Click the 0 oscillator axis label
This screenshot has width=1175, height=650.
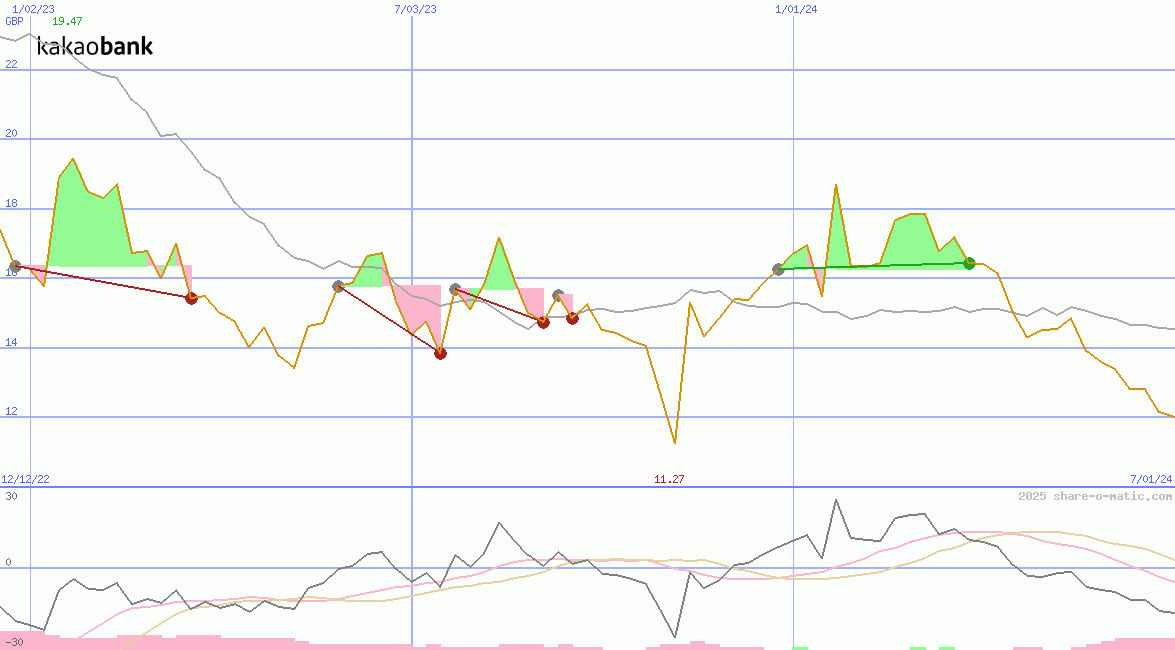tap(8, 563)
